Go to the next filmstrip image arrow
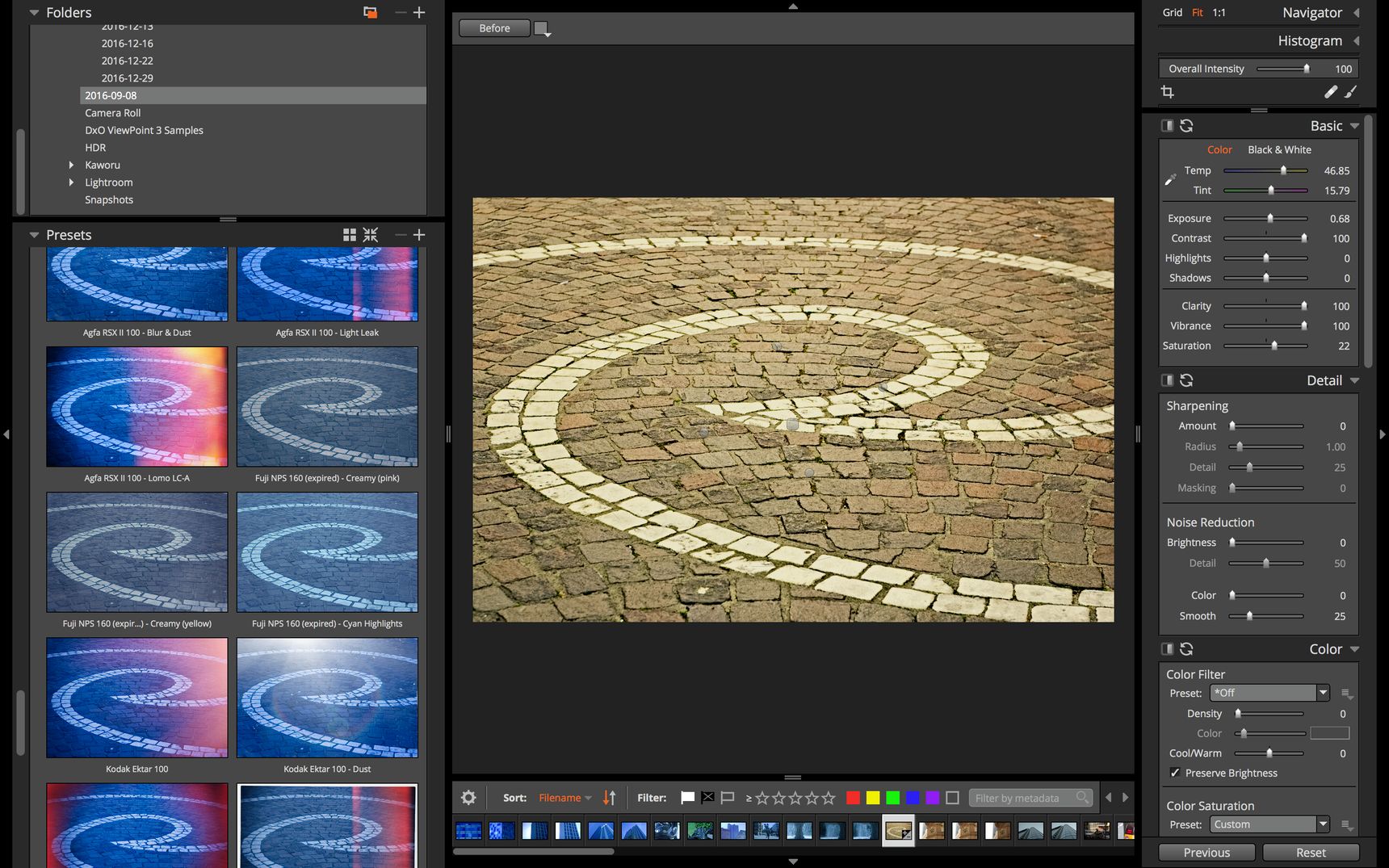The width and height of the screenshot is (1389, 868). pyautogui.click(x=1125, y=798)
